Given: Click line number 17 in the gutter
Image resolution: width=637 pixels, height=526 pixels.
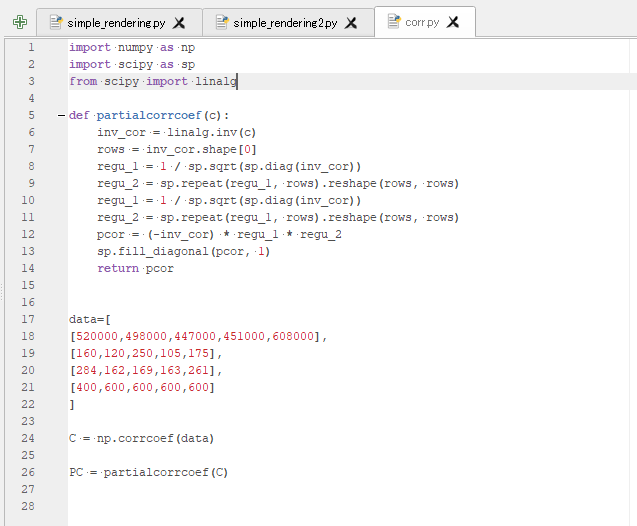Looking at the screenshot, I should [x=30, y=319].
